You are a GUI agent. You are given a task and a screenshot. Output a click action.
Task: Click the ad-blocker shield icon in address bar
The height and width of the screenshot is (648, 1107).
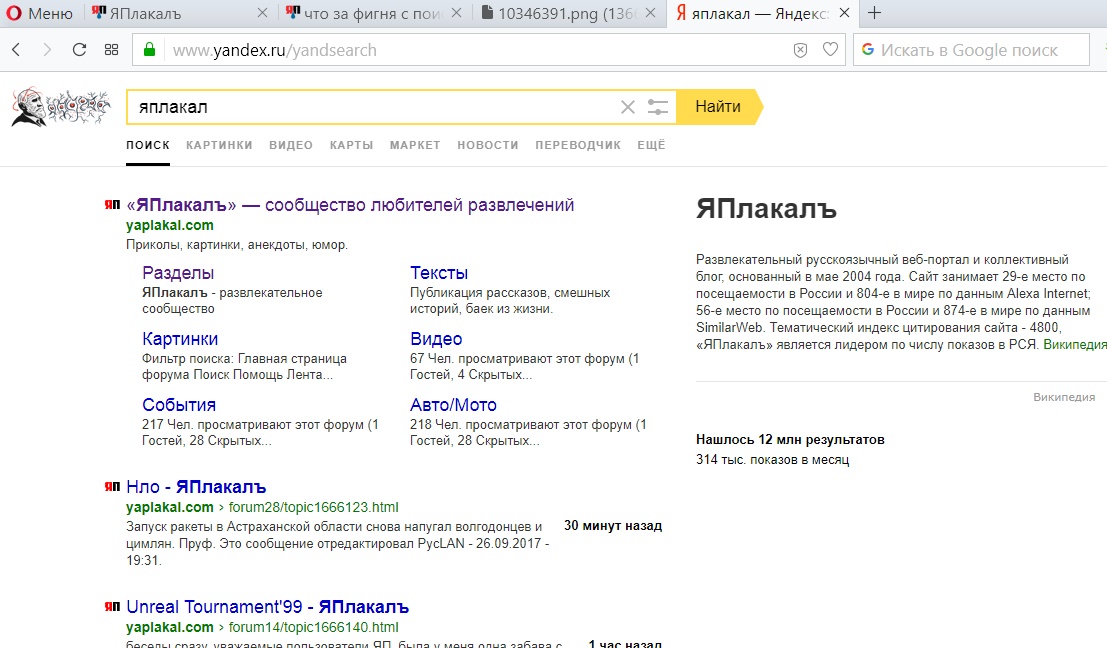point(800,49)
